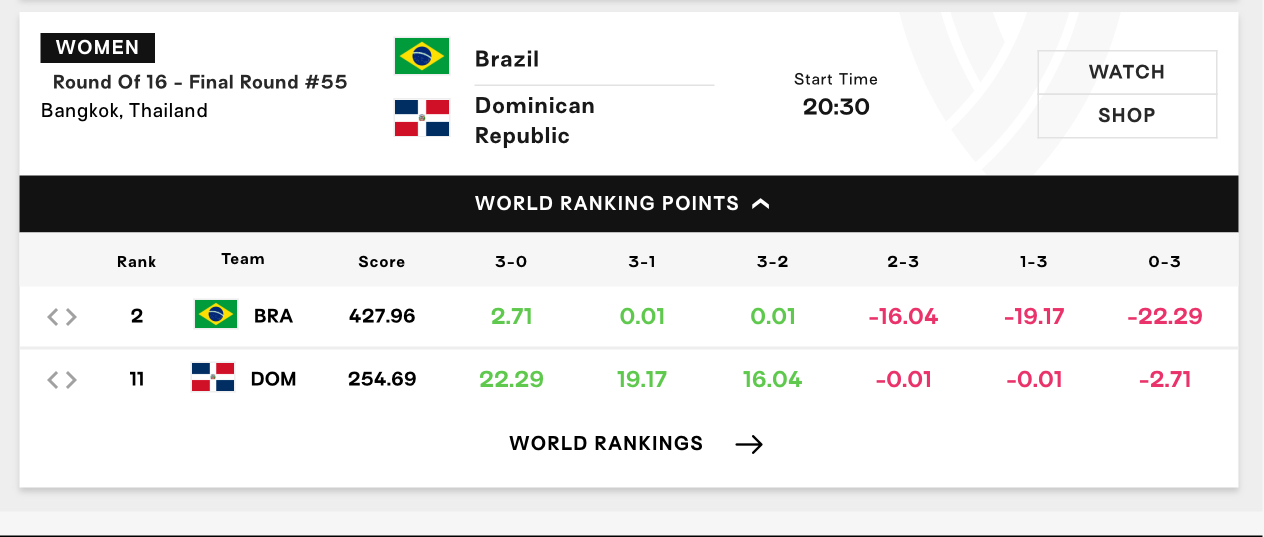1264x537 pixels.
Task: Click the Brazil flag in match header
Action: (422, 56)
